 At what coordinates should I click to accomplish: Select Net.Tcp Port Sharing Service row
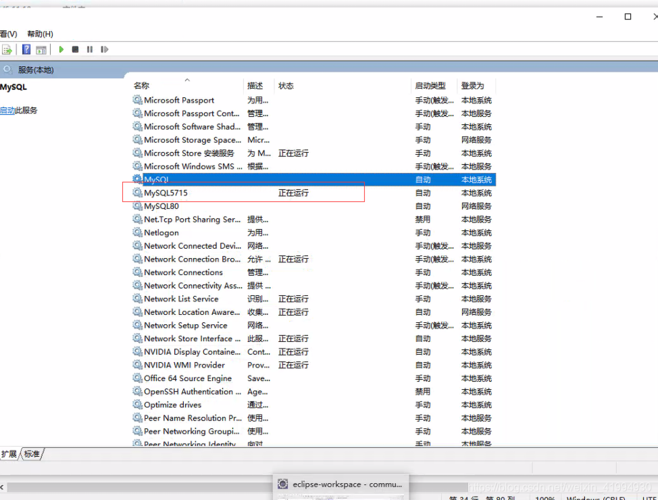point(313,219)
